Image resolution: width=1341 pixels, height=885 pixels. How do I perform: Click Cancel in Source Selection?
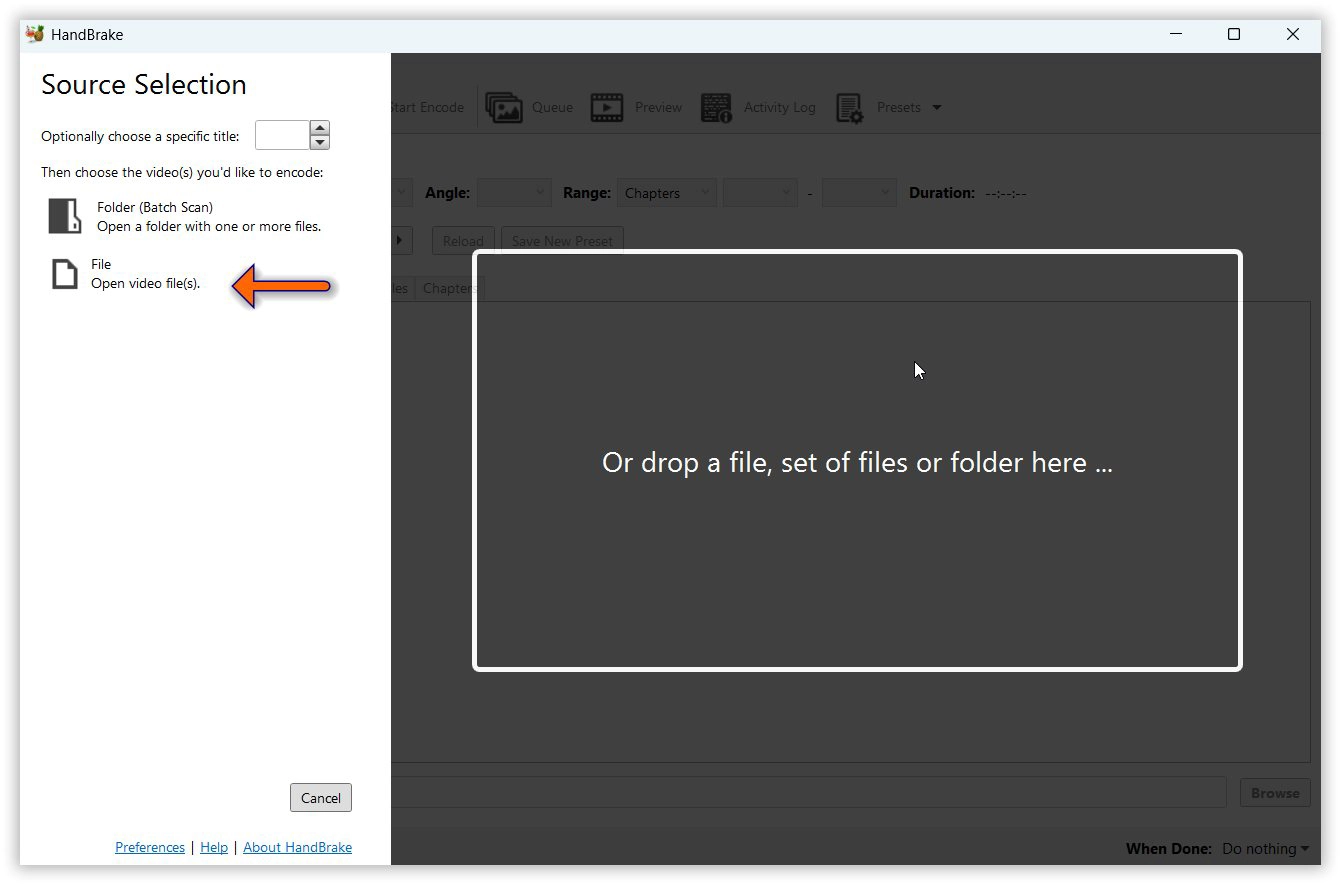point(321,798)
